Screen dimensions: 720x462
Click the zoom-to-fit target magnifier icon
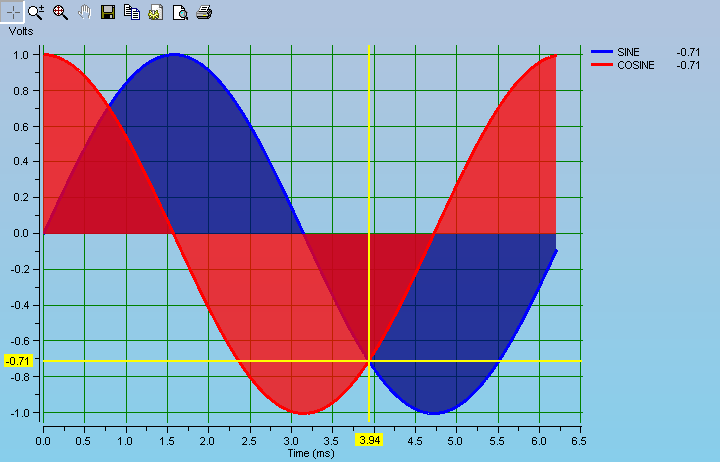[60, 12]
